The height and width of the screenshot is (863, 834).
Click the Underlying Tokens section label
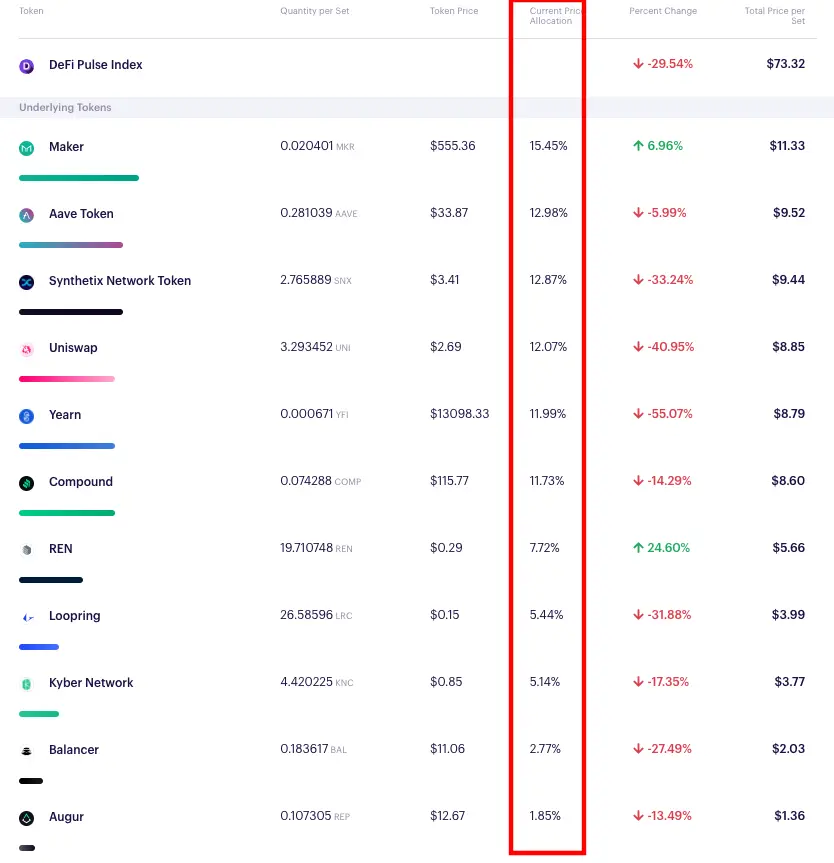(65, 107)
